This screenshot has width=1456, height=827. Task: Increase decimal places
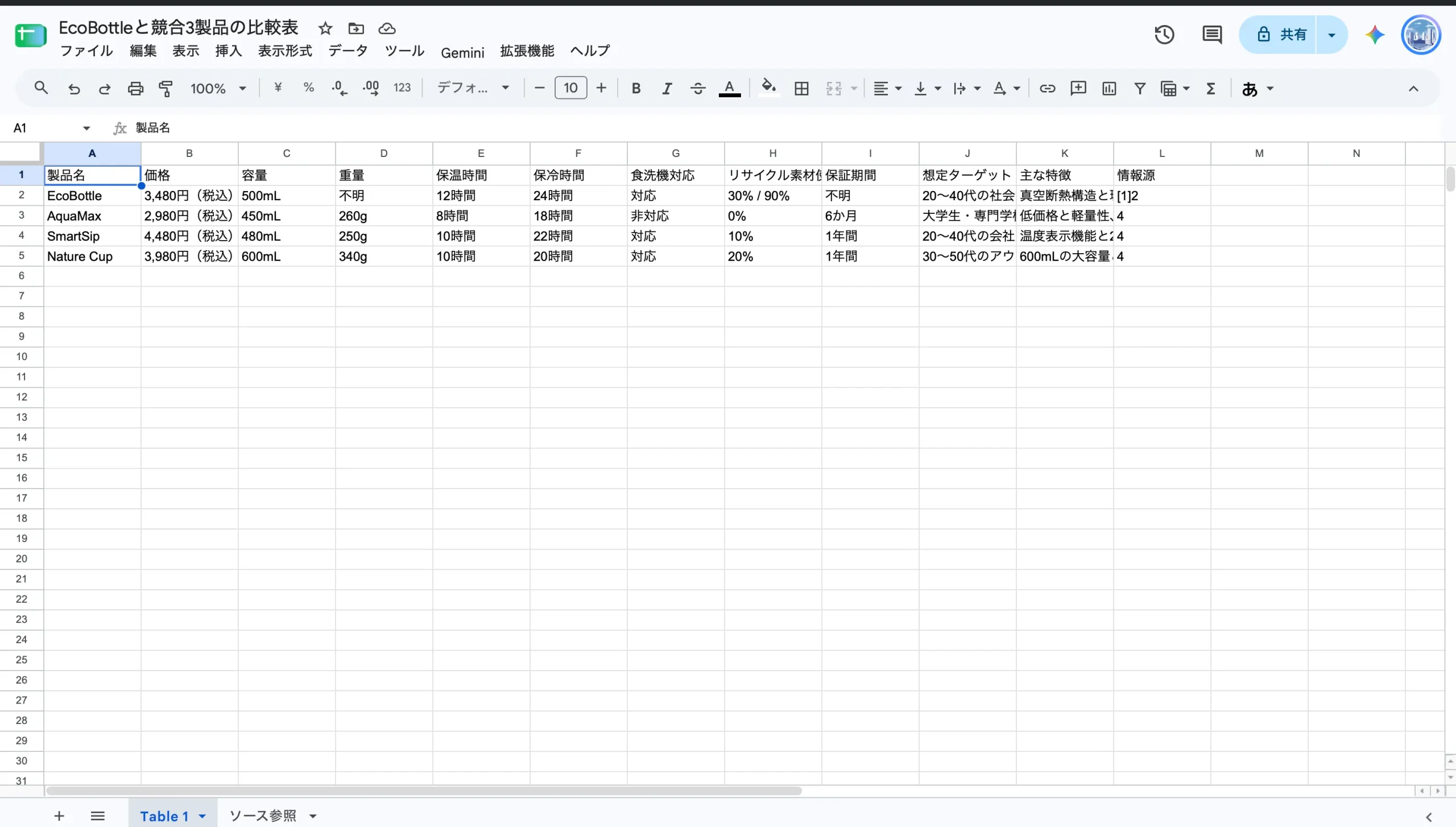point(371,88)
